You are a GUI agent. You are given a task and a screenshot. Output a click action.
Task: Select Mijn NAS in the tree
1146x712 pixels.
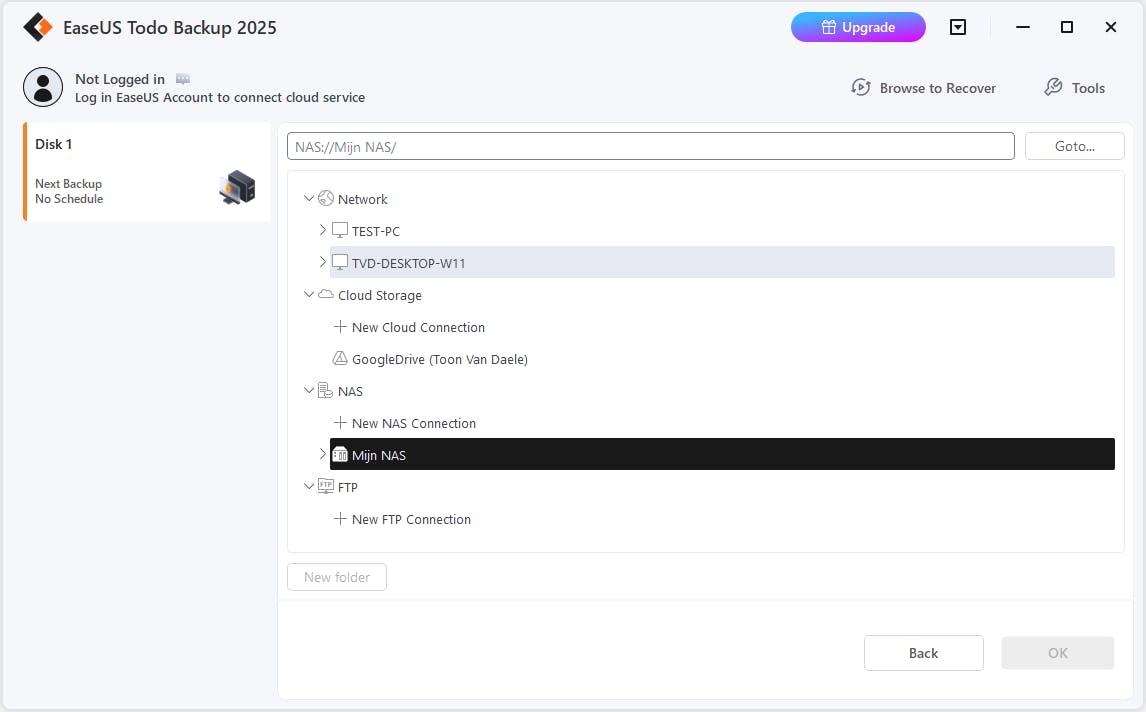pos(722,454)
